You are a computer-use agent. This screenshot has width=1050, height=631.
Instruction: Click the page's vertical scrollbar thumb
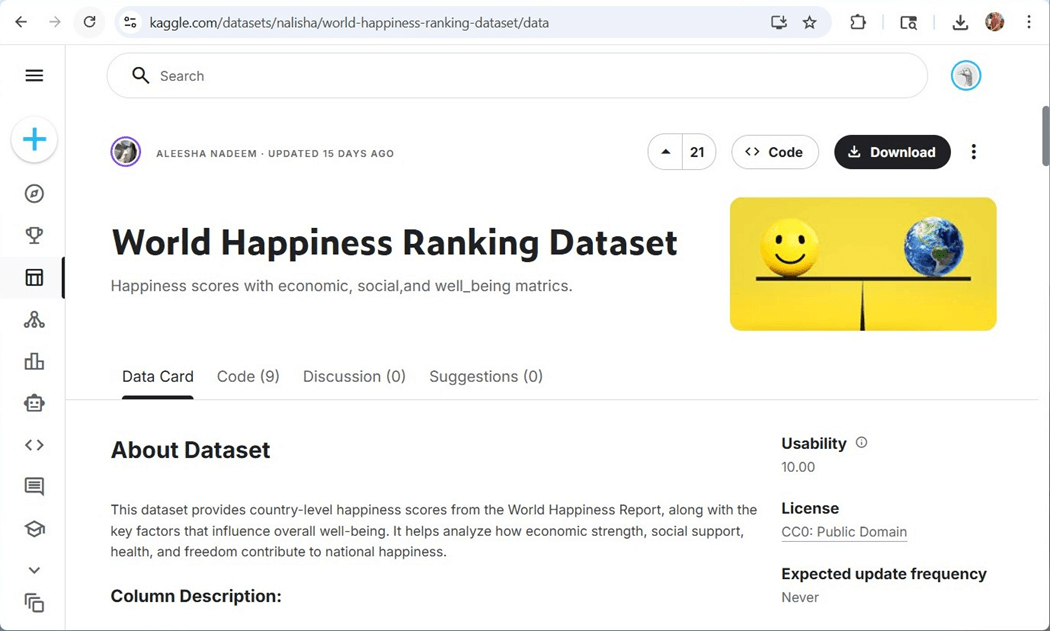[x=1045, y=130]
